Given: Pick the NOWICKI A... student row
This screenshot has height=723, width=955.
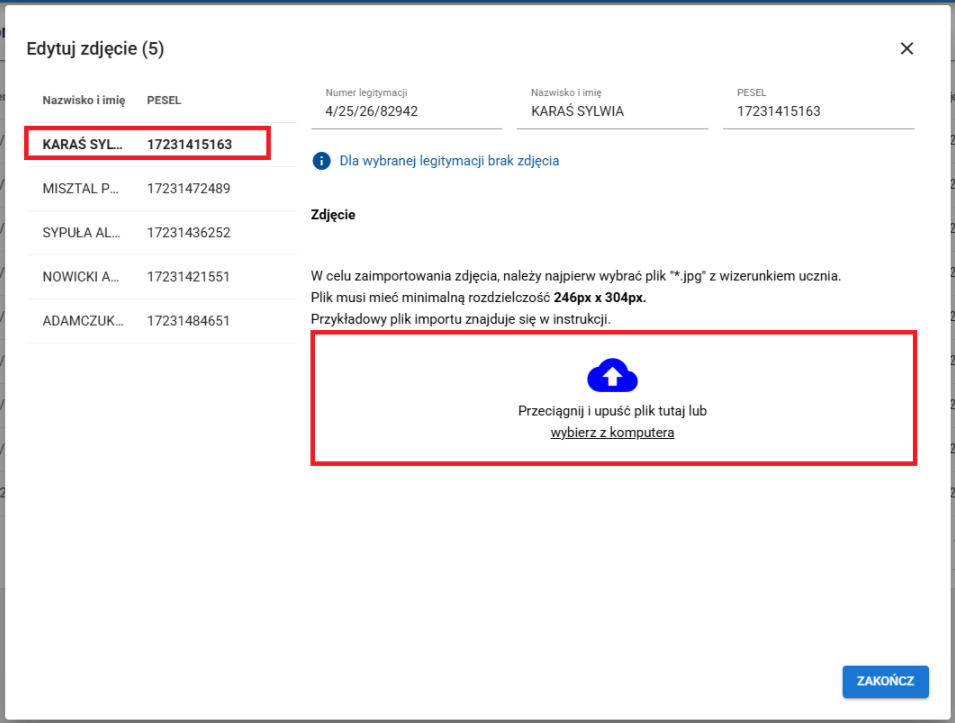Looking at the screenshot, I should (81, 276).
